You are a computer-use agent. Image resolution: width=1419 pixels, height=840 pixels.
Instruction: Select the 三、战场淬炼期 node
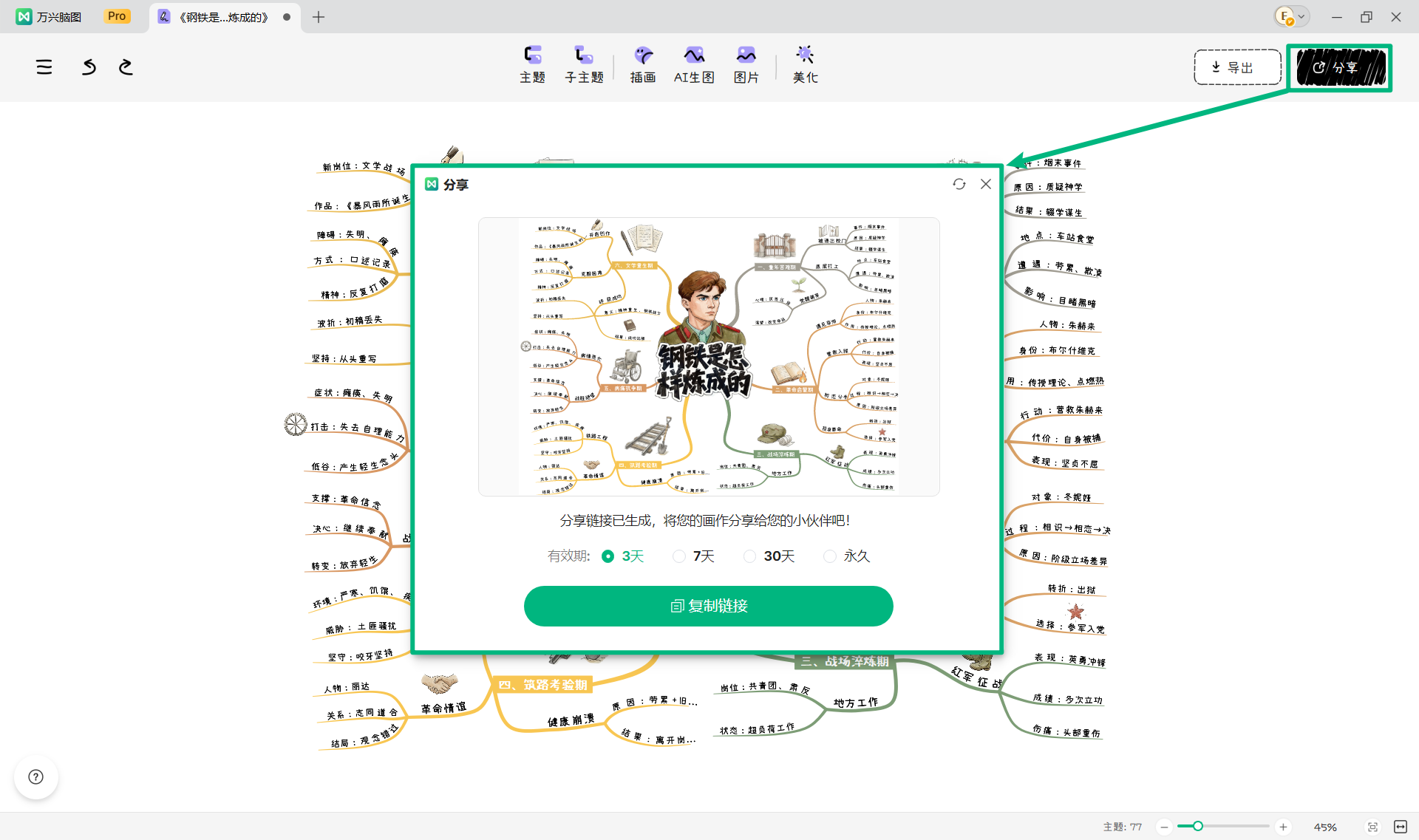[x=845, y=661]
